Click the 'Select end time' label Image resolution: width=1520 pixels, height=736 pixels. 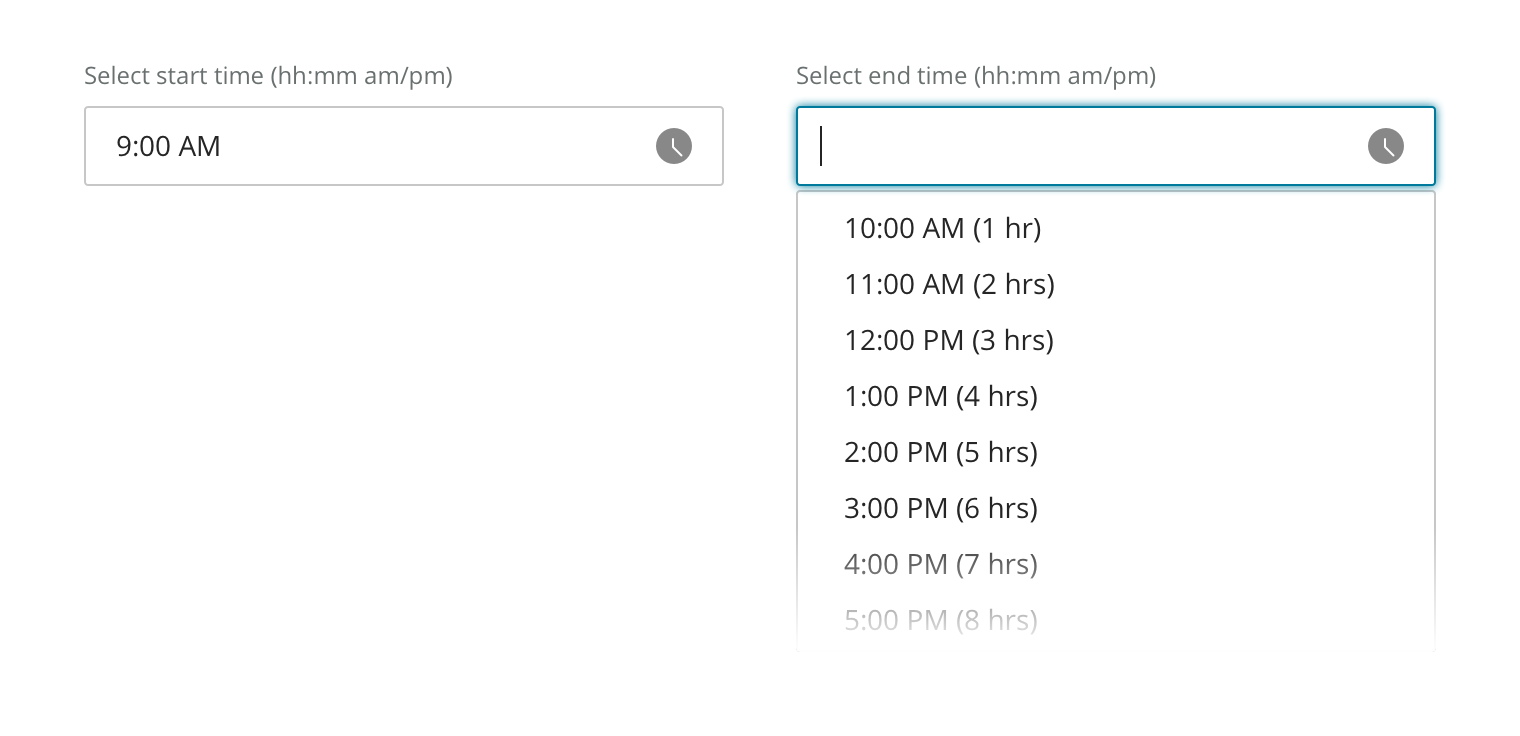click(x=975, y=76)
